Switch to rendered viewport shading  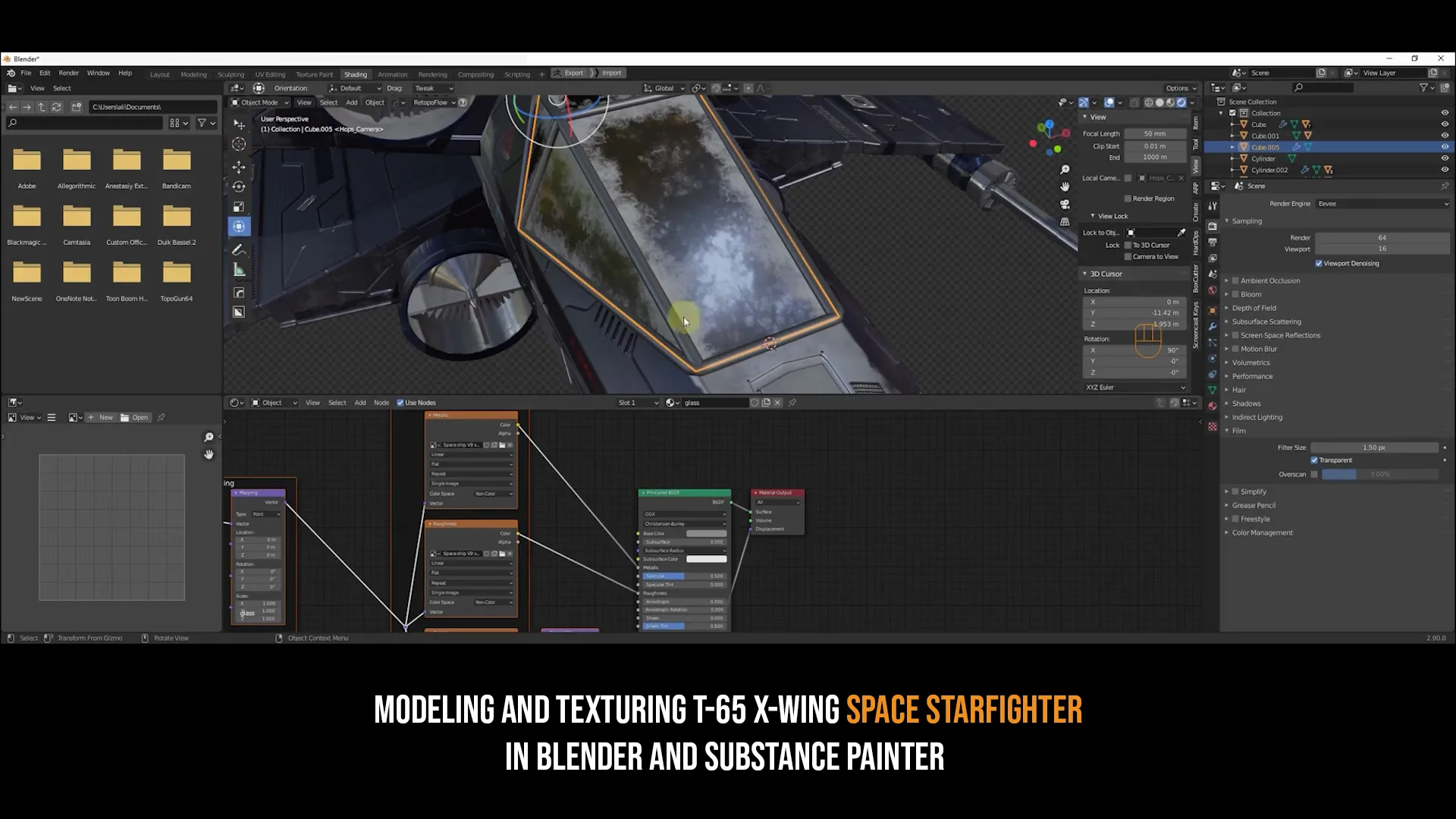[x=1181, y=102]
